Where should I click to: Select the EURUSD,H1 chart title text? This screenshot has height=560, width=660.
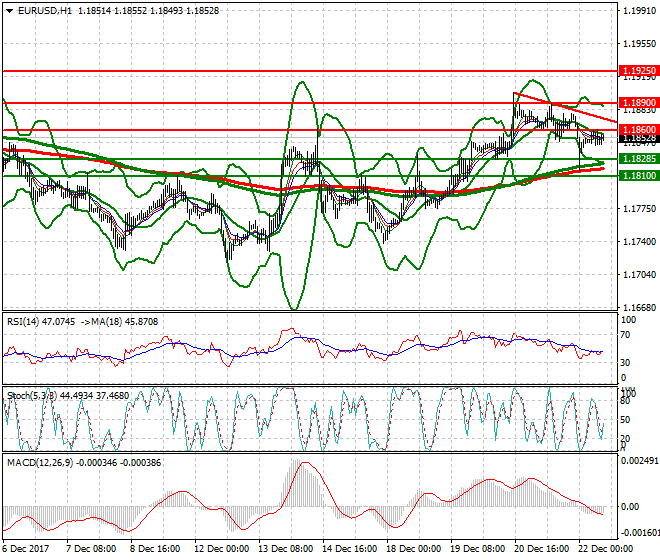[x=45, y=11]
